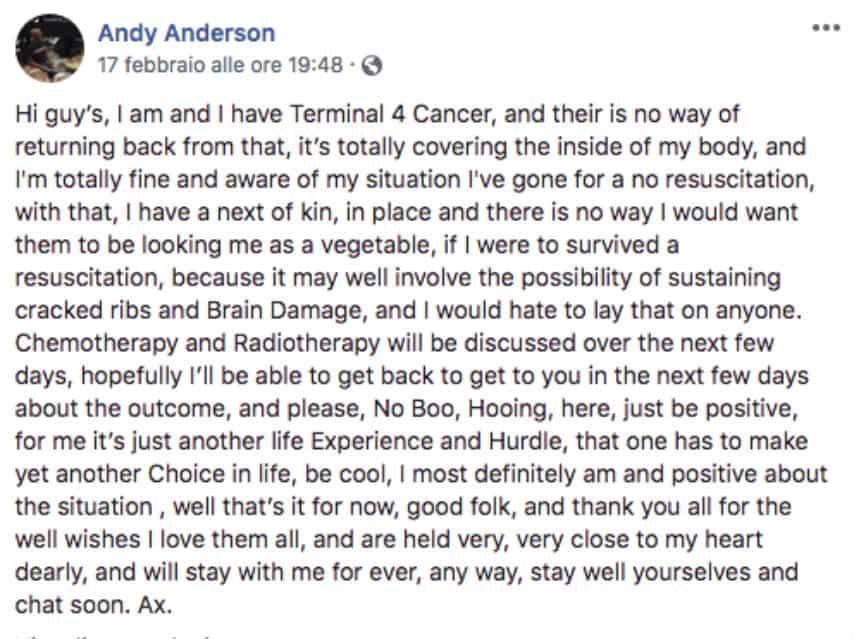Viewport: 854px width, 639px height.
Task: Click the phrase 'No Boo, Hooing' in the post
Action: click(x=460, y=409)
